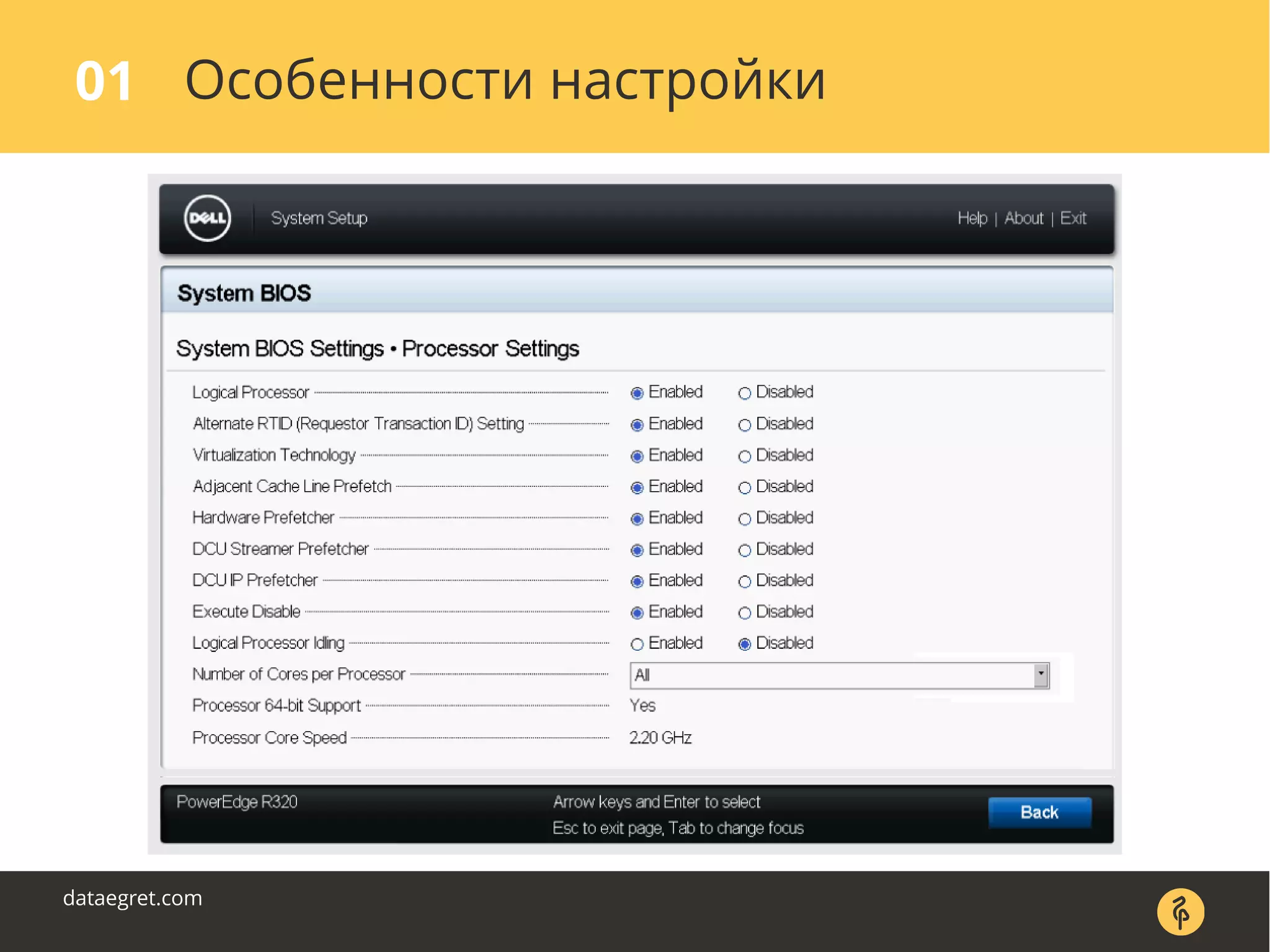Click the Dataegret logo in the footer
1270x952 pixels.
pyautogui.click(x=1181, y=912)
